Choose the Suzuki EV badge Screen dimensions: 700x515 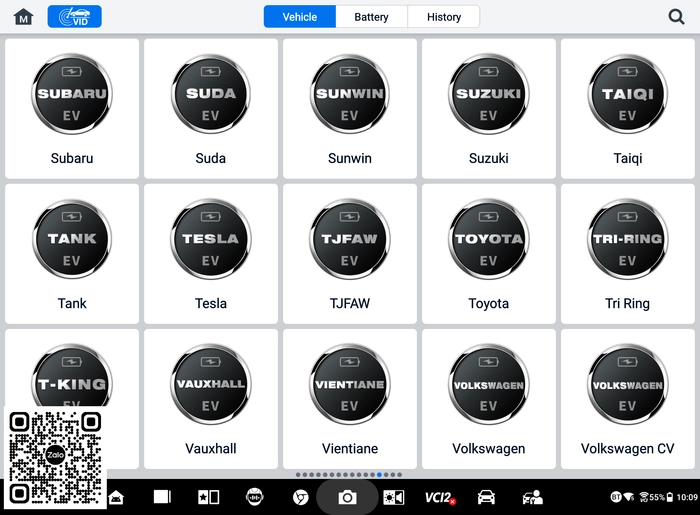click(489, 94)
